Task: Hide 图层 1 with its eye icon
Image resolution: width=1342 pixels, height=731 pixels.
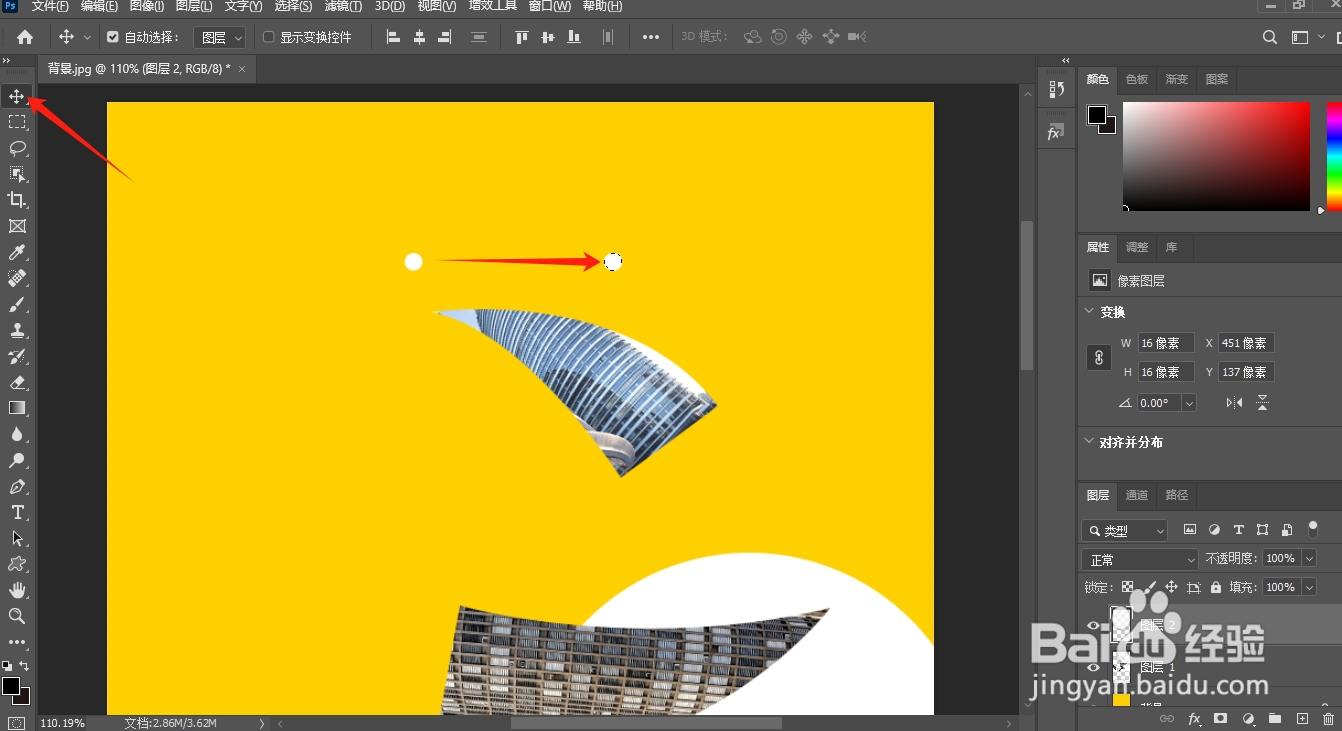Action: pos(1093,667)
